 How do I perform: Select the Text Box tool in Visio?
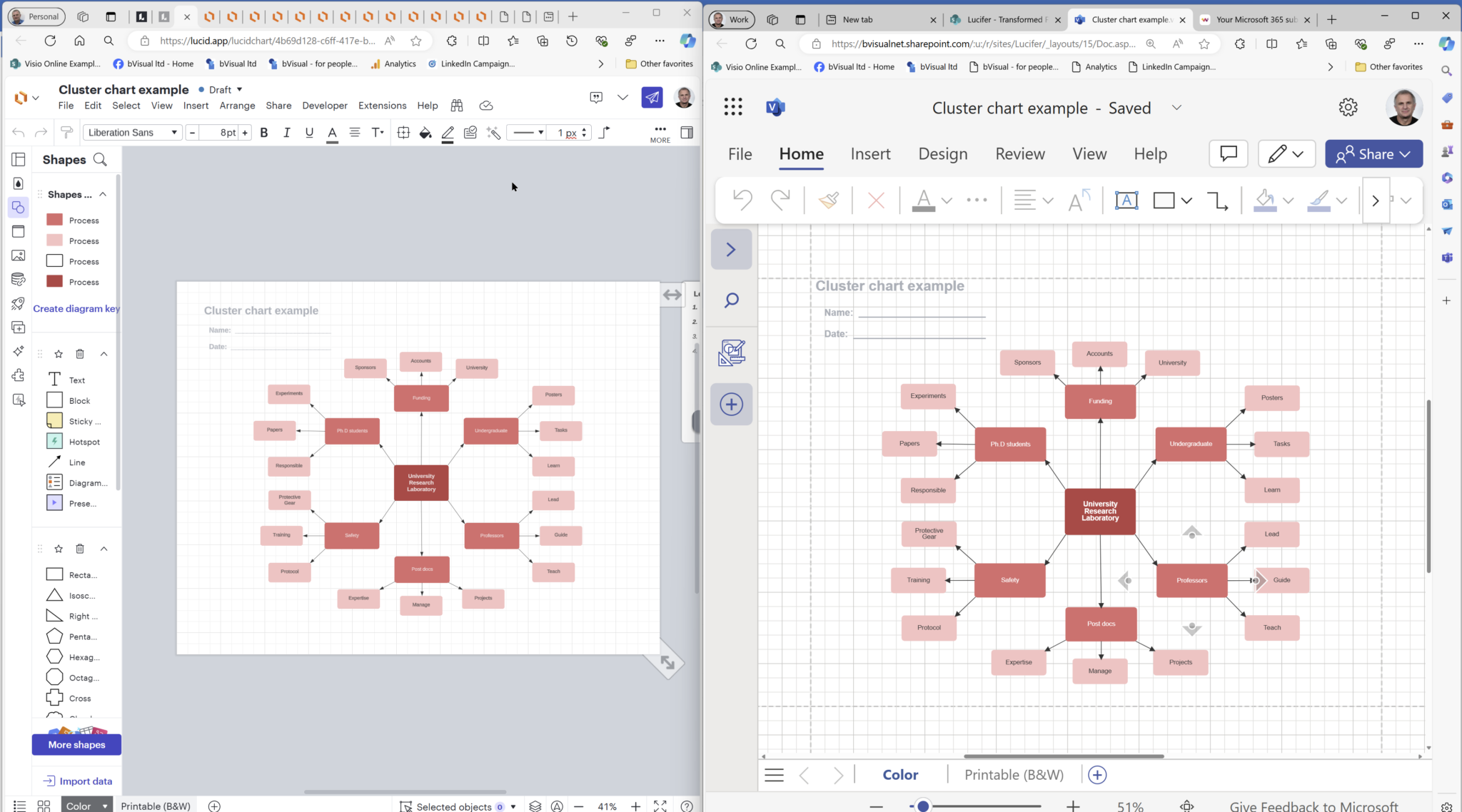1126,200
